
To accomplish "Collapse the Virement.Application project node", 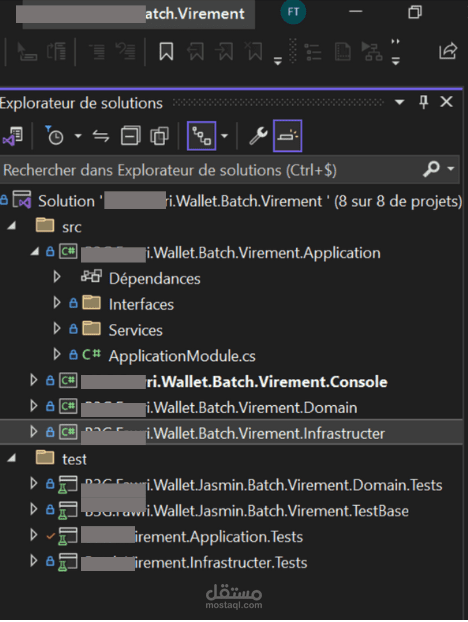I will click(35, 251).
